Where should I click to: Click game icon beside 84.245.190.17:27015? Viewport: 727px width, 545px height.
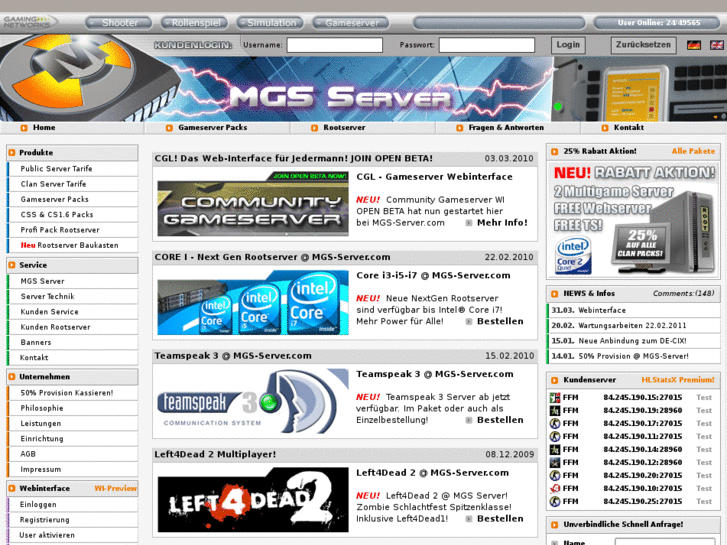[555, 423]
